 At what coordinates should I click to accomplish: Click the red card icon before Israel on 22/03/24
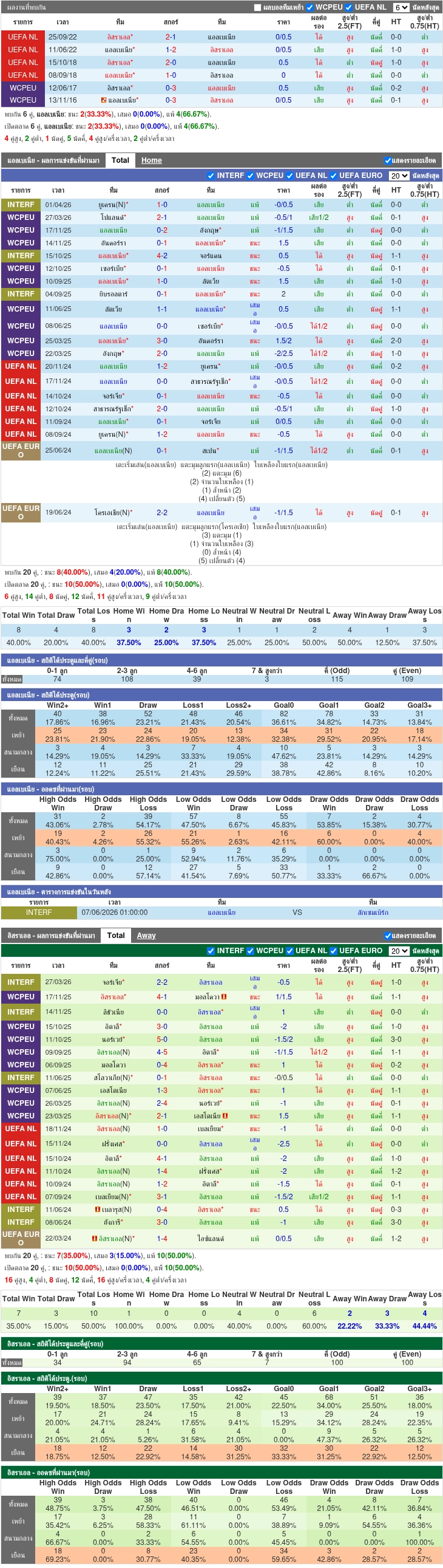95,1238
